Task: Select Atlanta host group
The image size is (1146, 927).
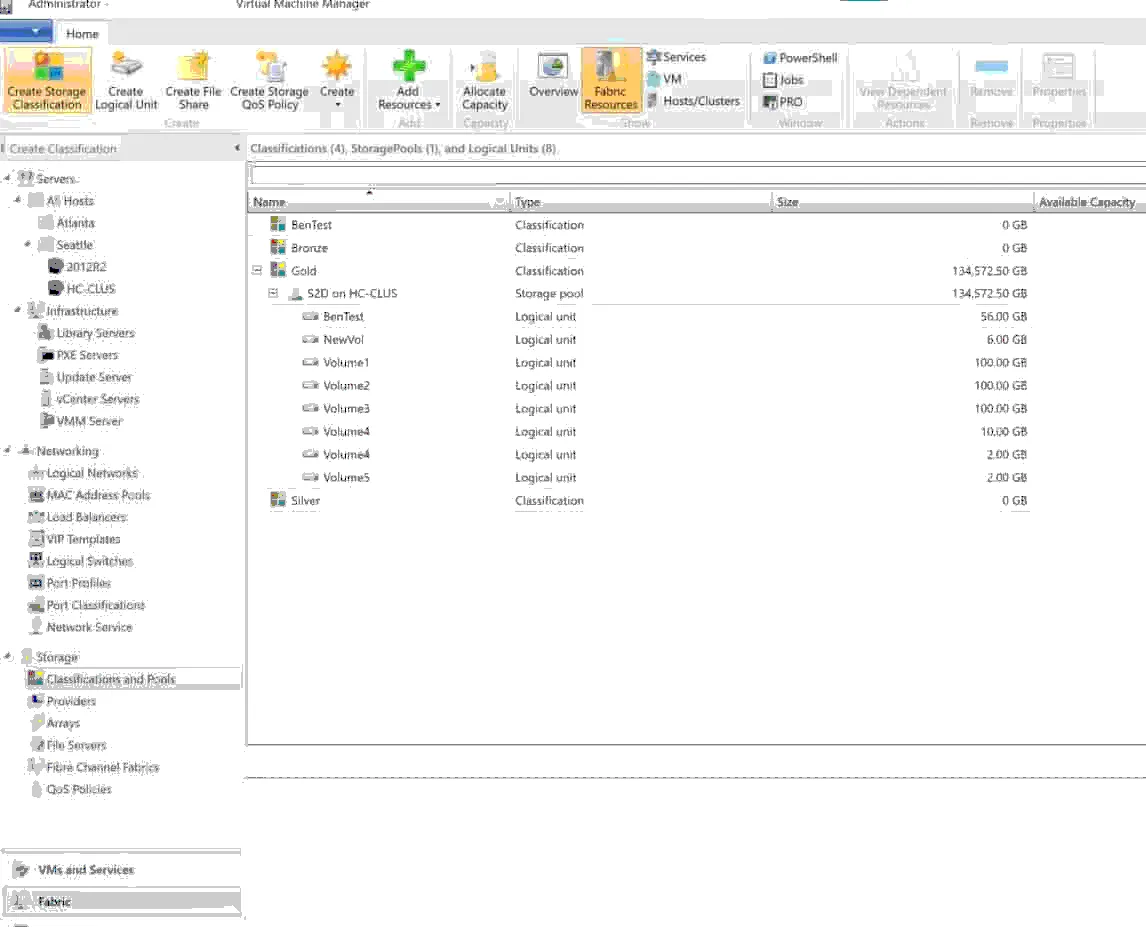Action: pos(67,222)
